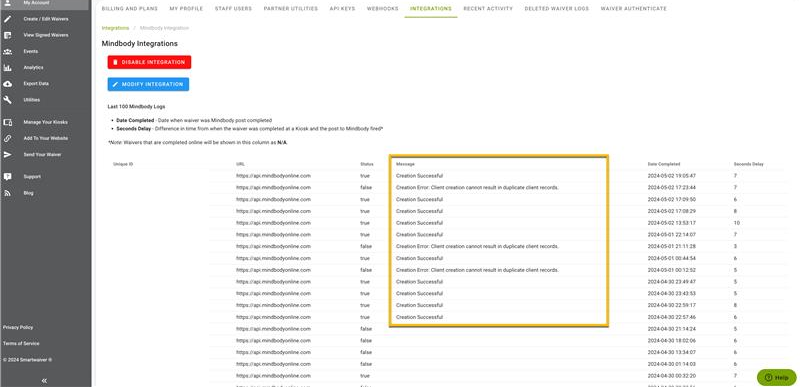Screen dimensions: 800x387
Task: Select Send Your Waiver in sidebar
Action: click(42, 154)
